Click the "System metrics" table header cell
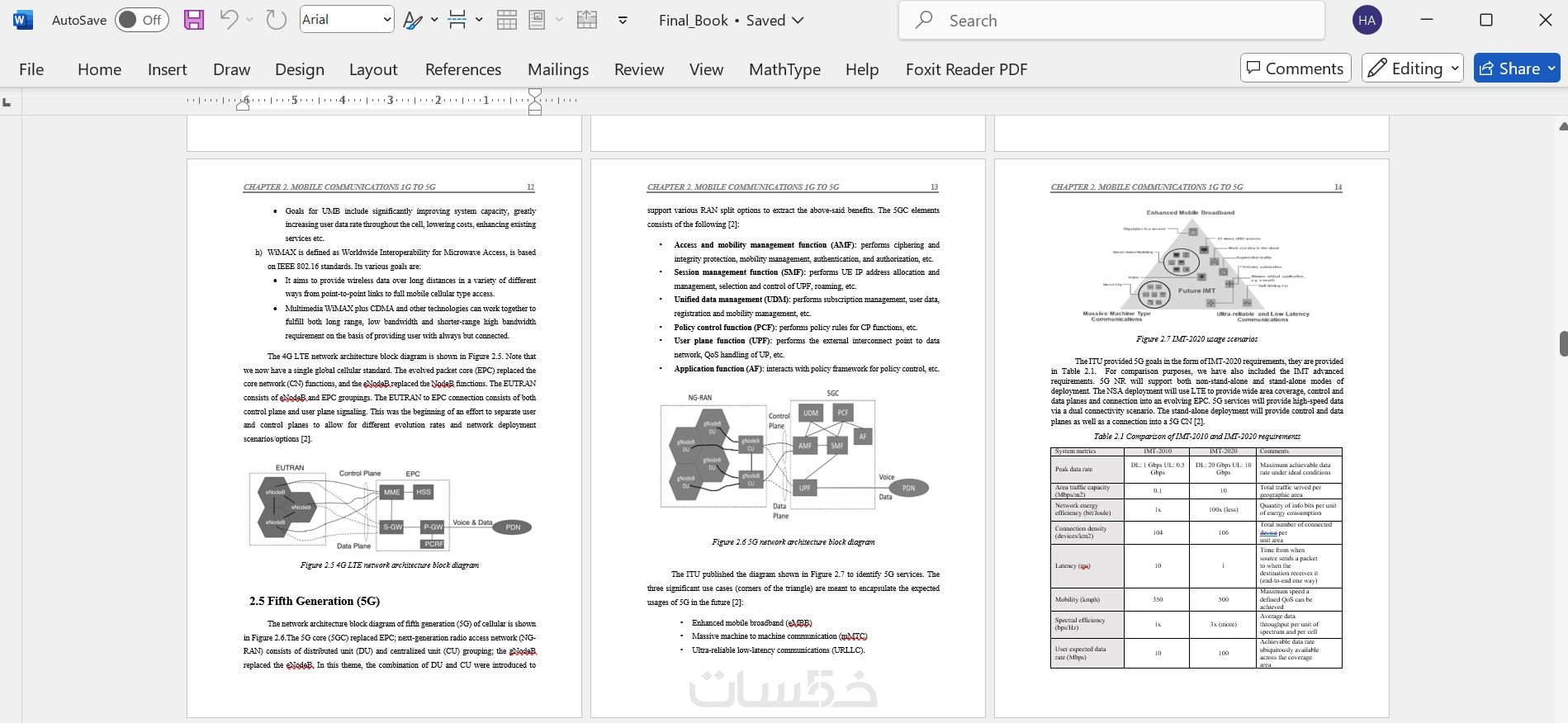 coord(1087,451)
